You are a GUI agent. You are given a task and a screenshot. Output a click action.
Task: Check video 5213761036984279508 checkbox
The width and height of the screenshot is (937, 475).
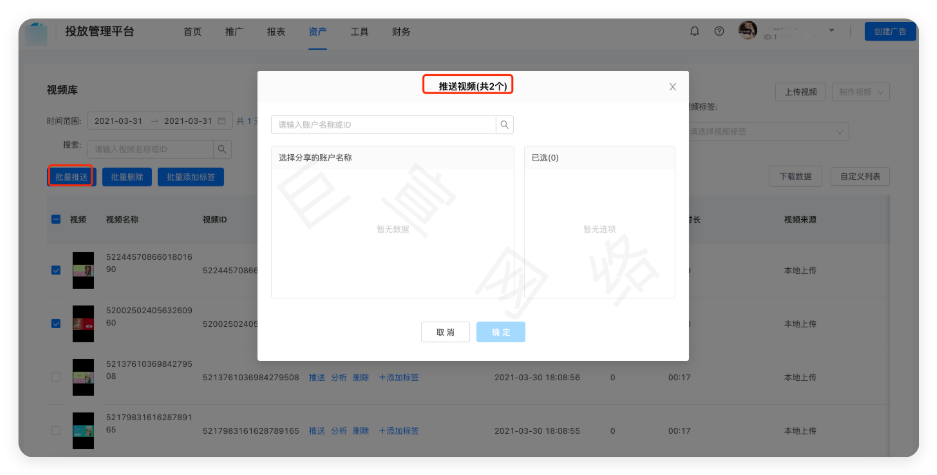[x=56, y=377]
